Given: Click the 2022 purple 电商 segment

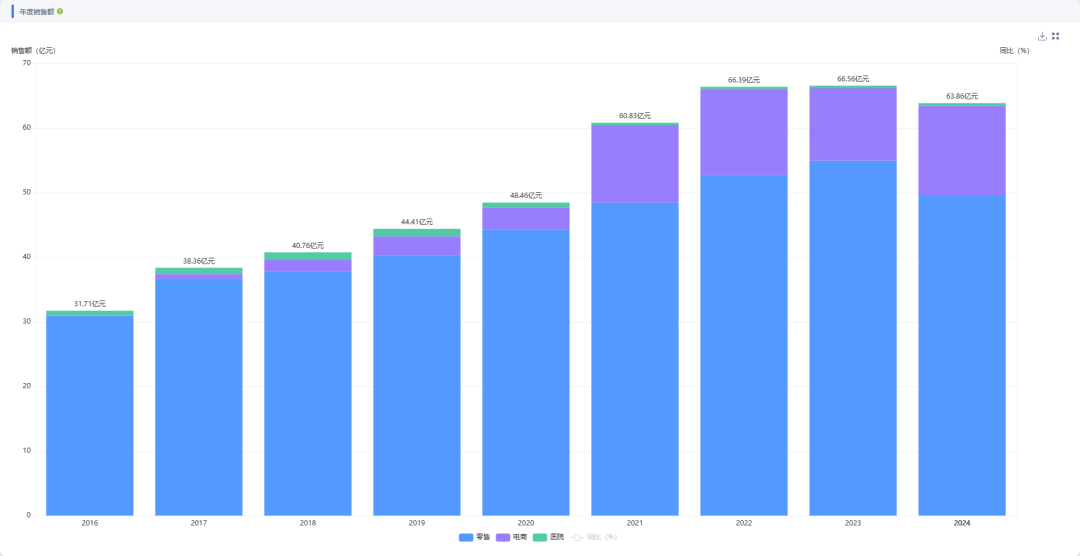Looking at the screenshot, I should [x=743, y=132].
